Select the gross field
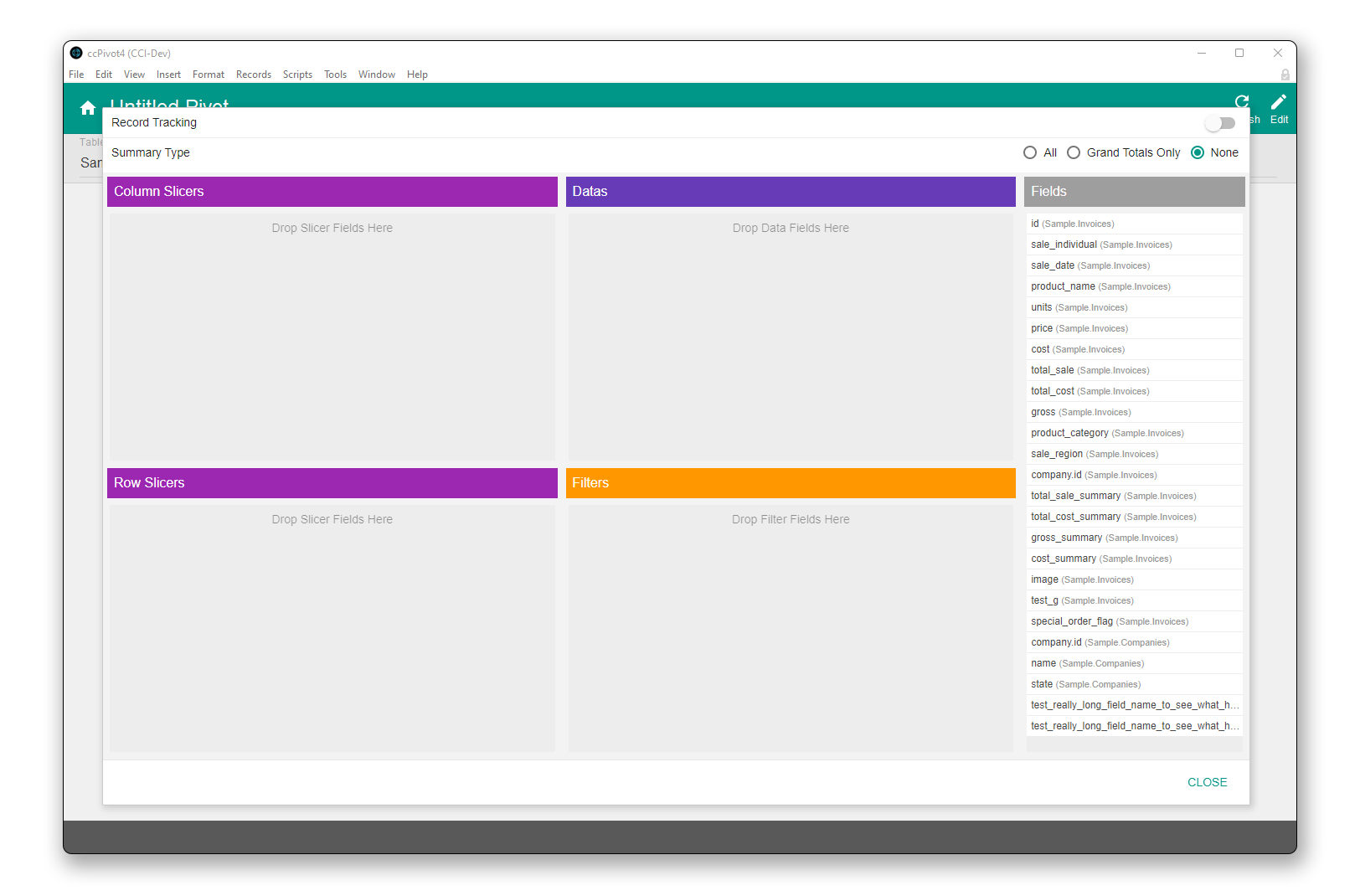The height and width of the screenshot is (896, 1360). point(1134,412)
